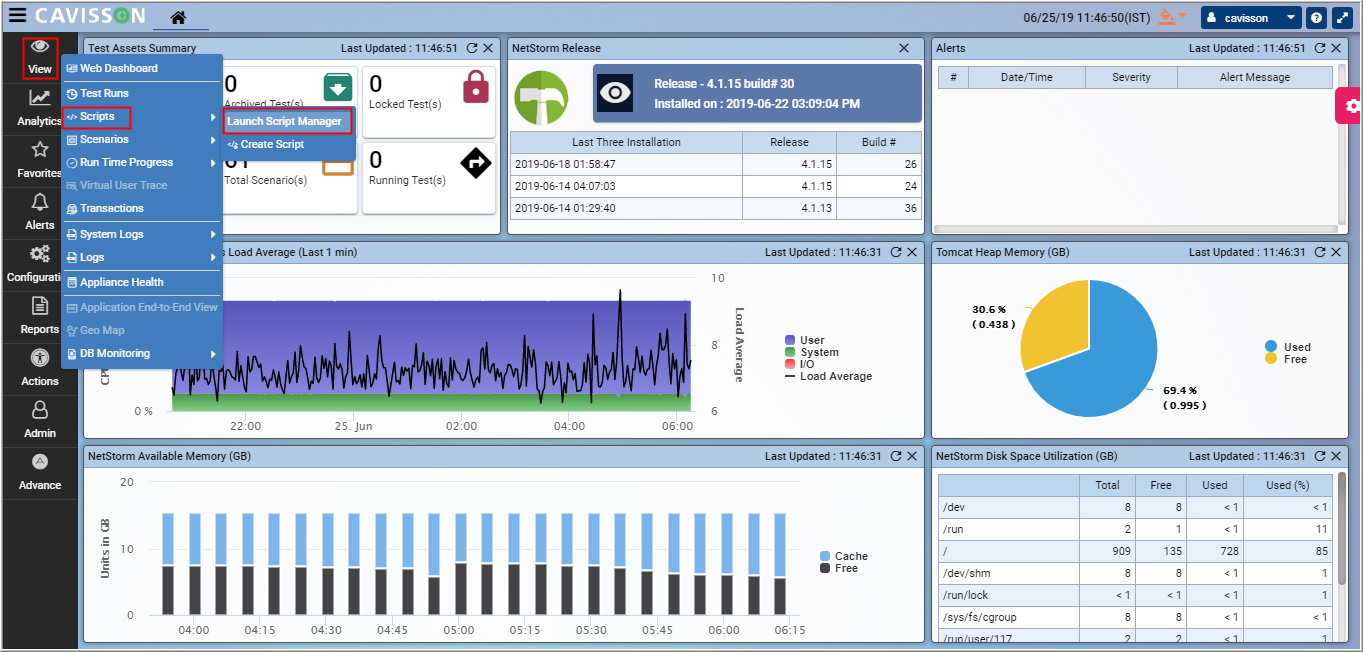1363x652 pixels.
Task: Click the Severity column header in Alerts
Action: 1131,77
